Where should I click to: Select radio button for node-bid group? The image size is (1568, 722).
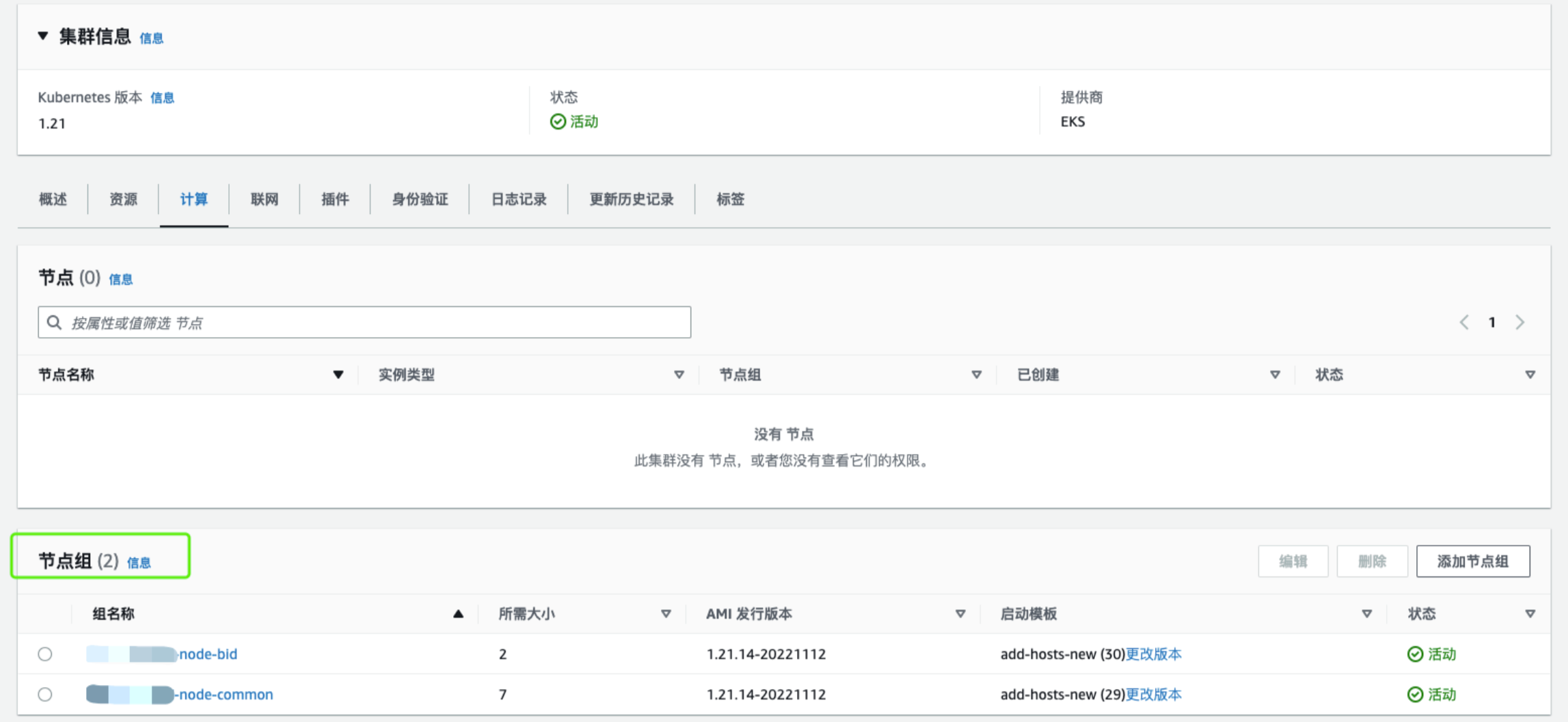tap(45, 654)
